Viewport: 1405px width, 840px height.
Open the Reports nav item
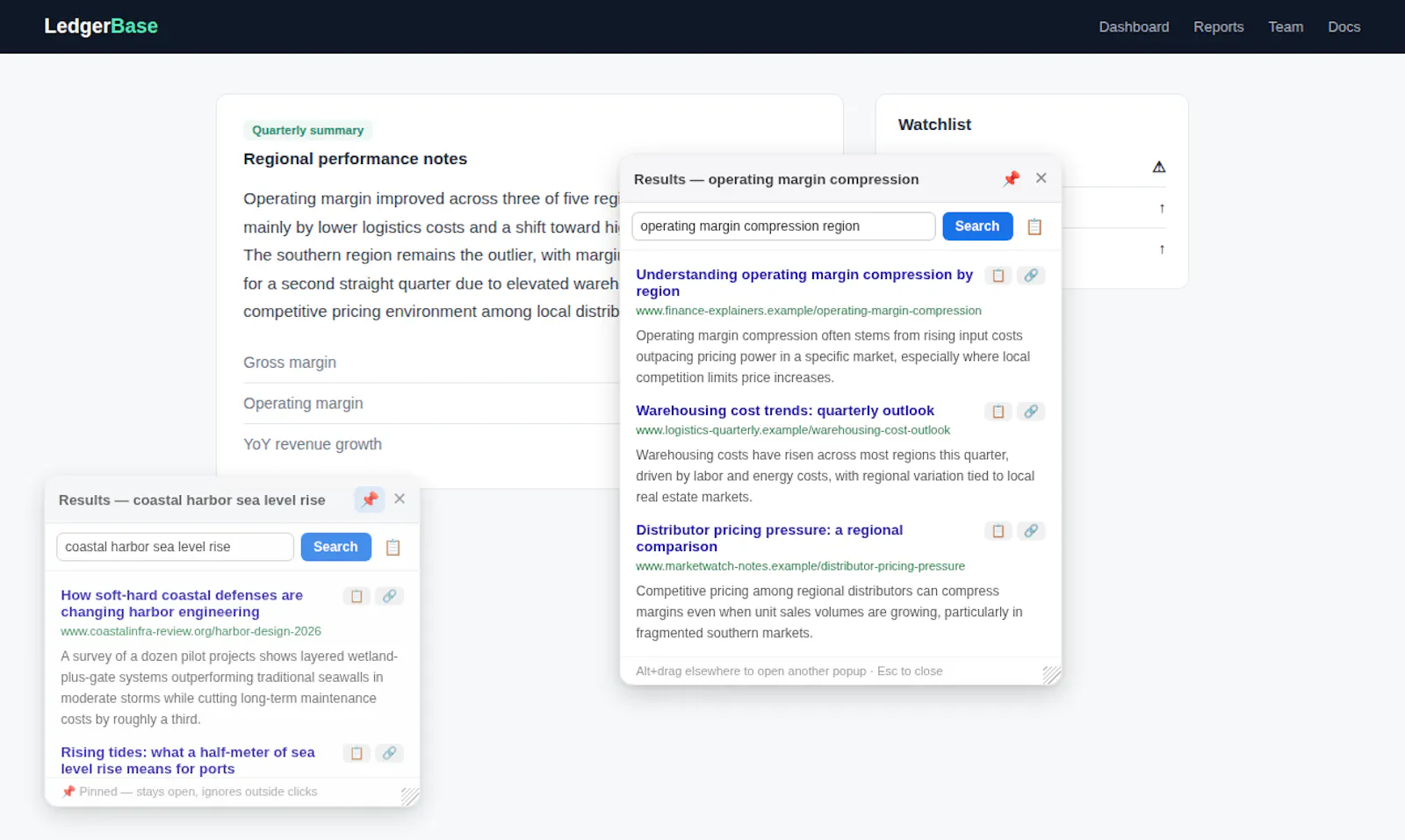[x=1219, y=27]
